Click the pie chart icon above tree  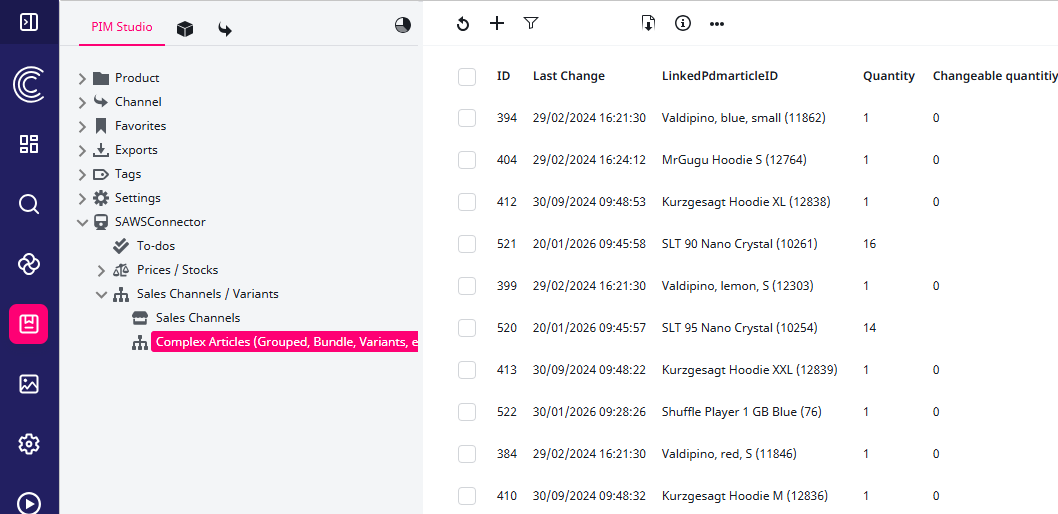(403, 26)
